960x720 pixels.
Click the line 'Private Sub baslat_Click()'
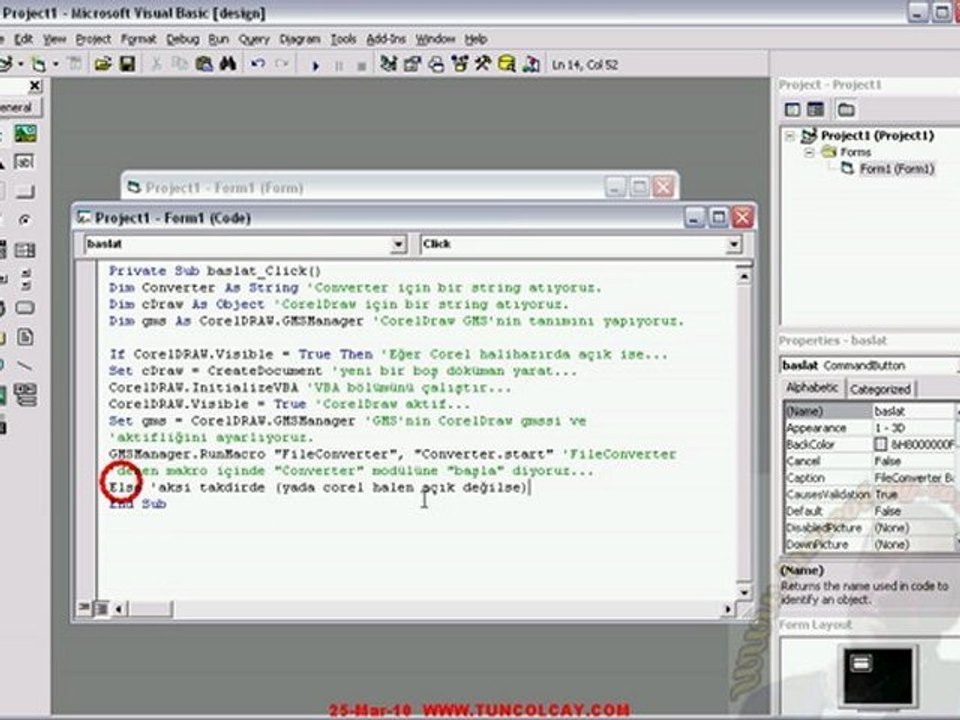click(214, 271)
